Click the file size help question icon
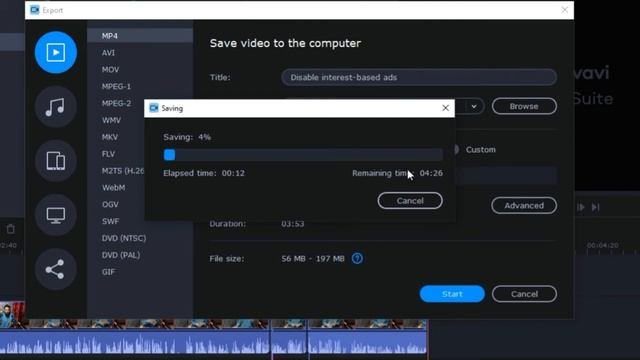The height and width of the screenshot is (360, 640). (357, 258)
